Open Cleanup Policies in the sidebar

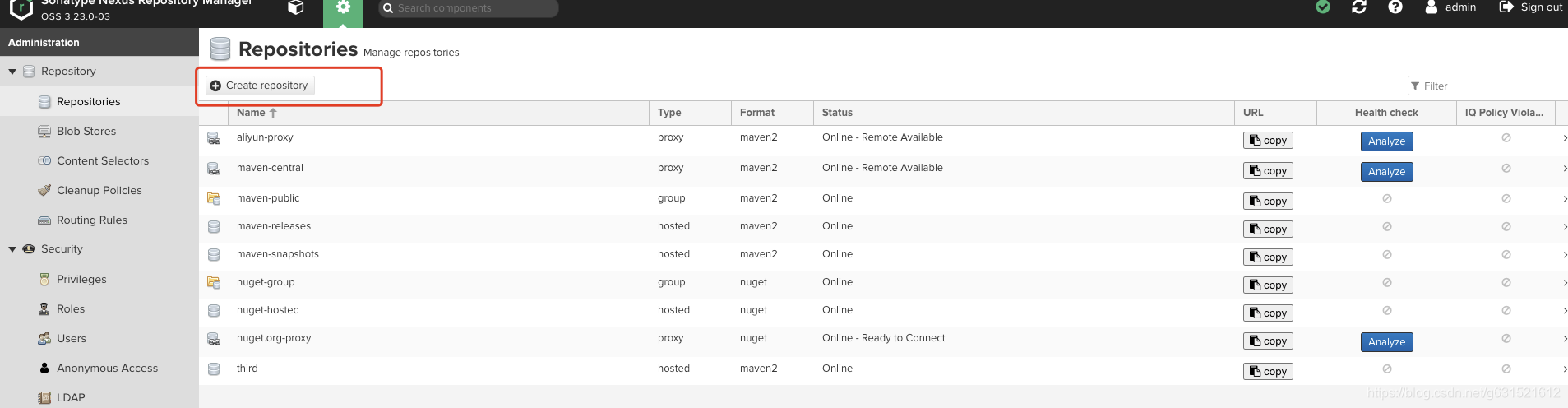[99, 190]
